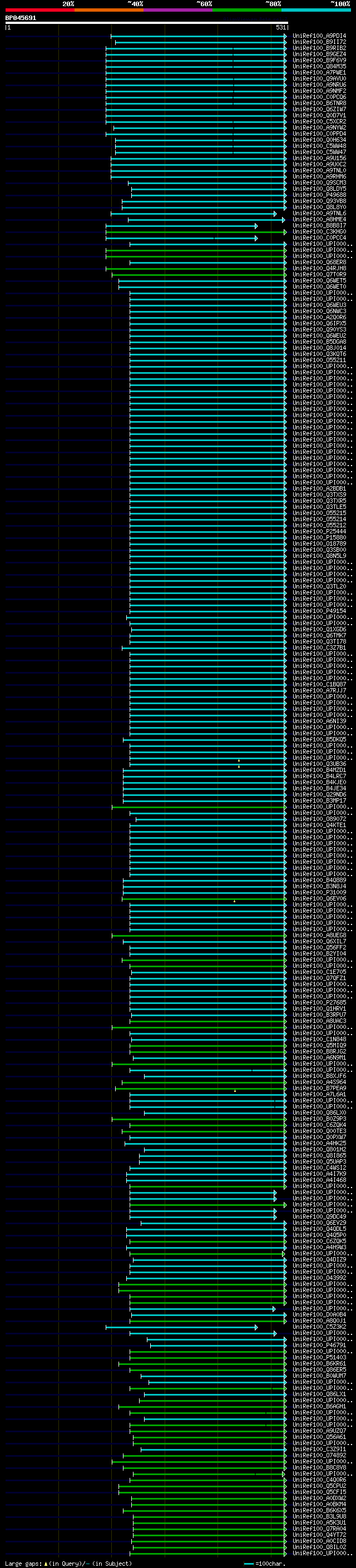
Task: Click the green ~80% identity legend segment
Action: (x=247, y=10)
